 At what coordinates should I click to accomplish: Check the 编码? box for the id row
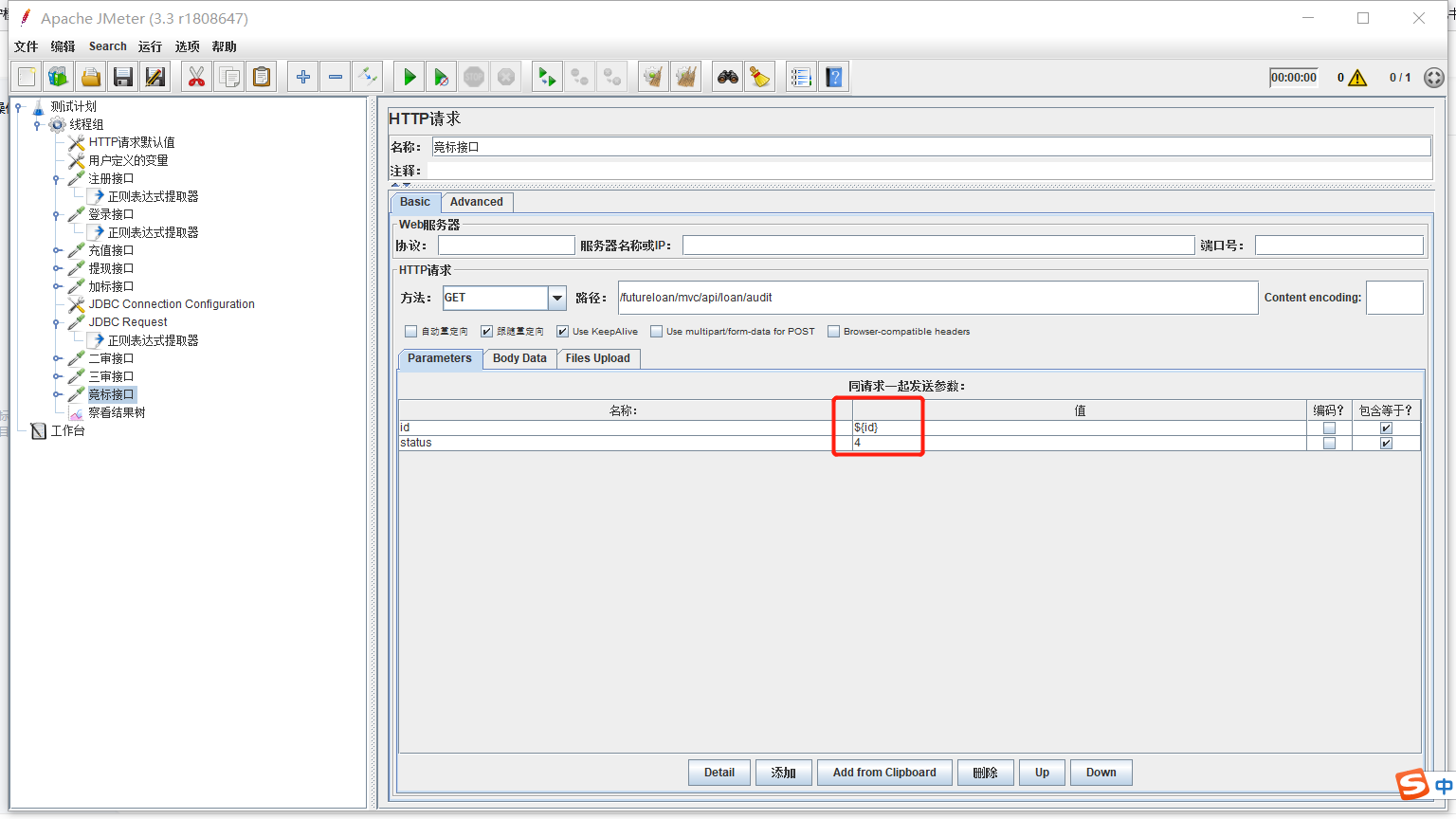1329,428
